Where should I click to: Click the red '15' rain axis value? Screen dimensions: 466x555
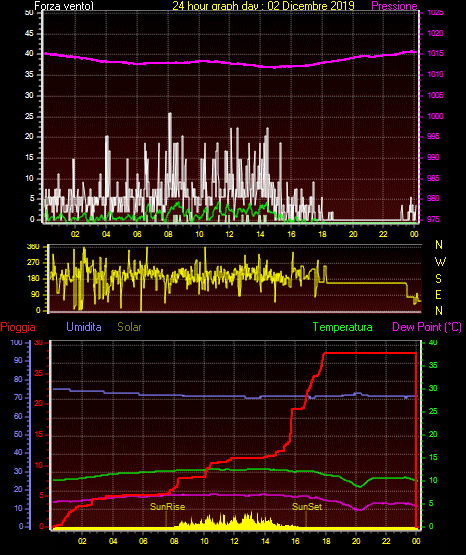39,434
